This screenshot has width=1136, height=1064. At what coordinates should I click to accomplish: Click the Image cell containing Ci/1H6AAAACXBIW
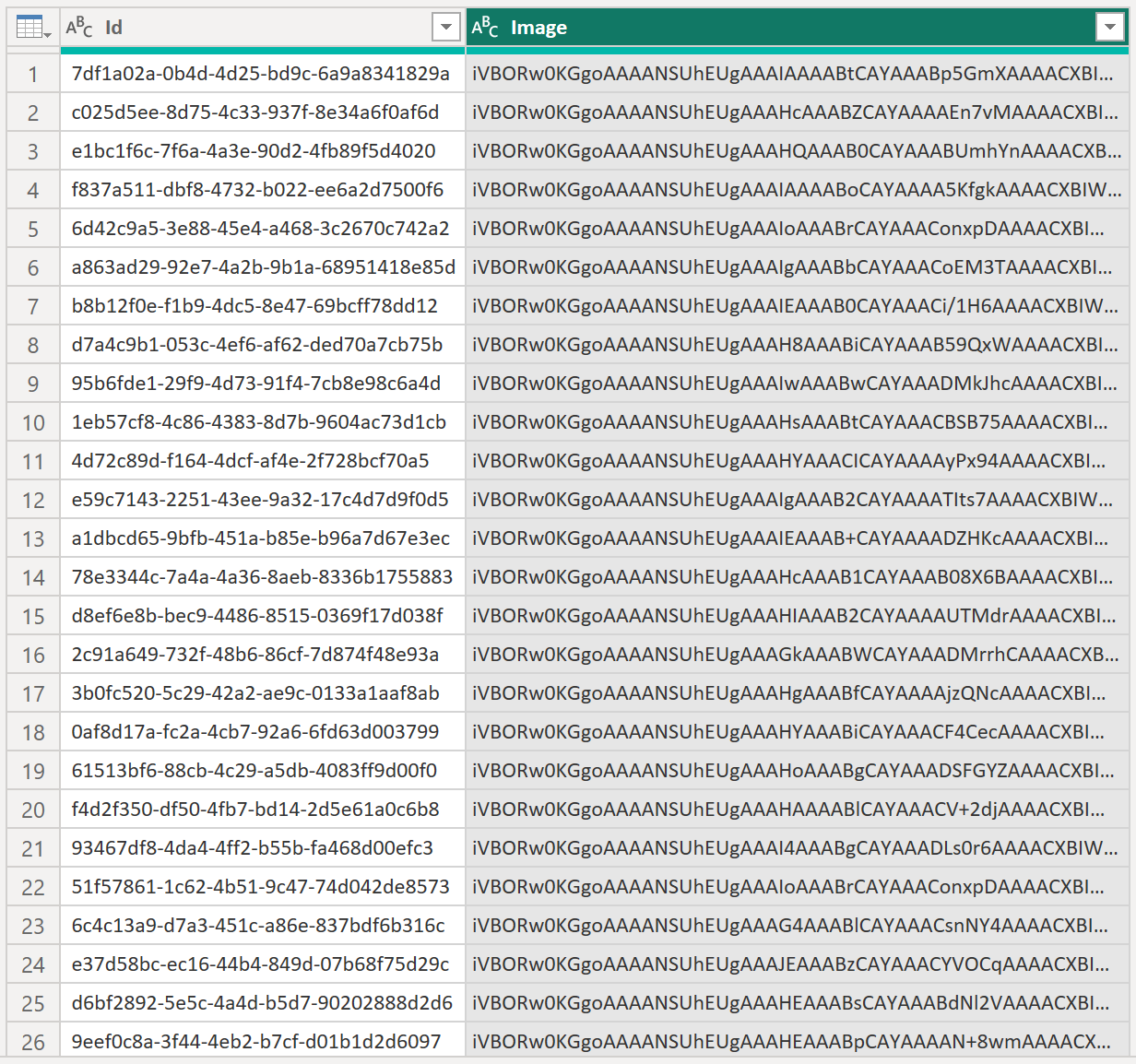(798, 306)
